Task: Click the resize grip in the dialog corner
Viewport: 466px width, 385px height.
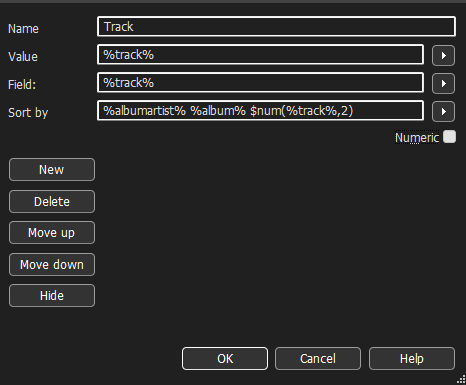Action: point(461,380)
